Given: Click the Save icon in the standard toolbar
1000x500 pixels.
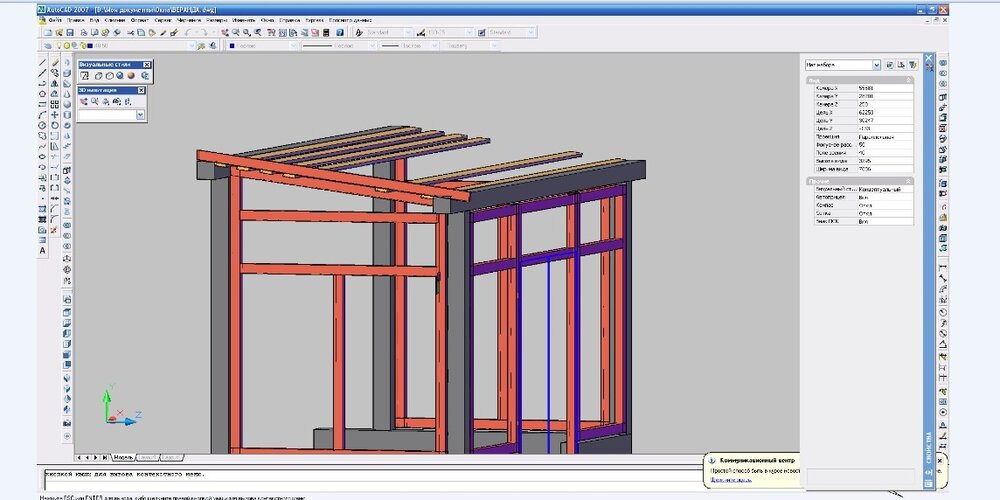Looking at the screenshot, I should [x=71, y=32].
